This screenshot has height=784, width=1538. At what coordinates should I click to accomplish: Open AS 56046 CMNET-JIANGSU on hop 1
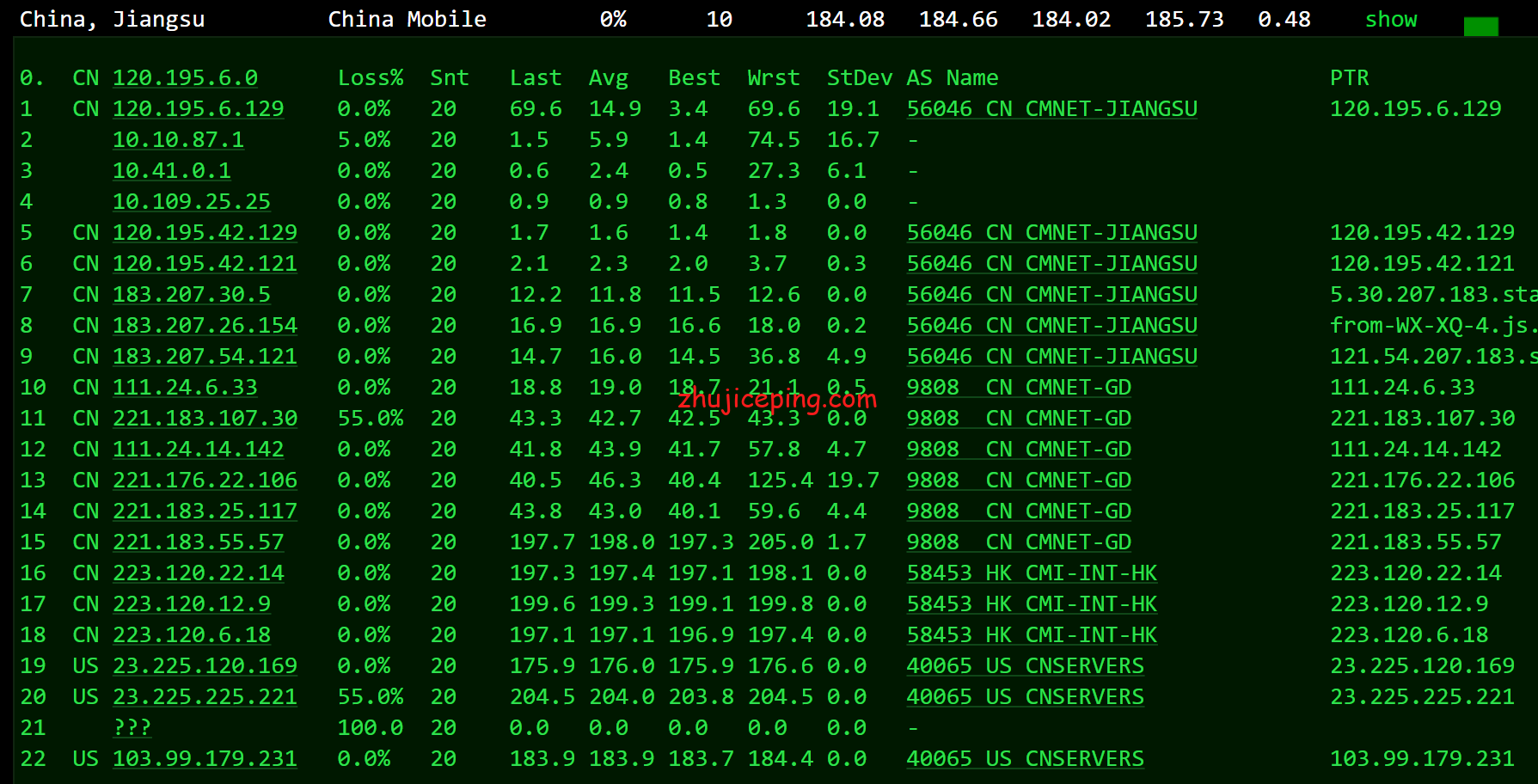[1051, 108]
